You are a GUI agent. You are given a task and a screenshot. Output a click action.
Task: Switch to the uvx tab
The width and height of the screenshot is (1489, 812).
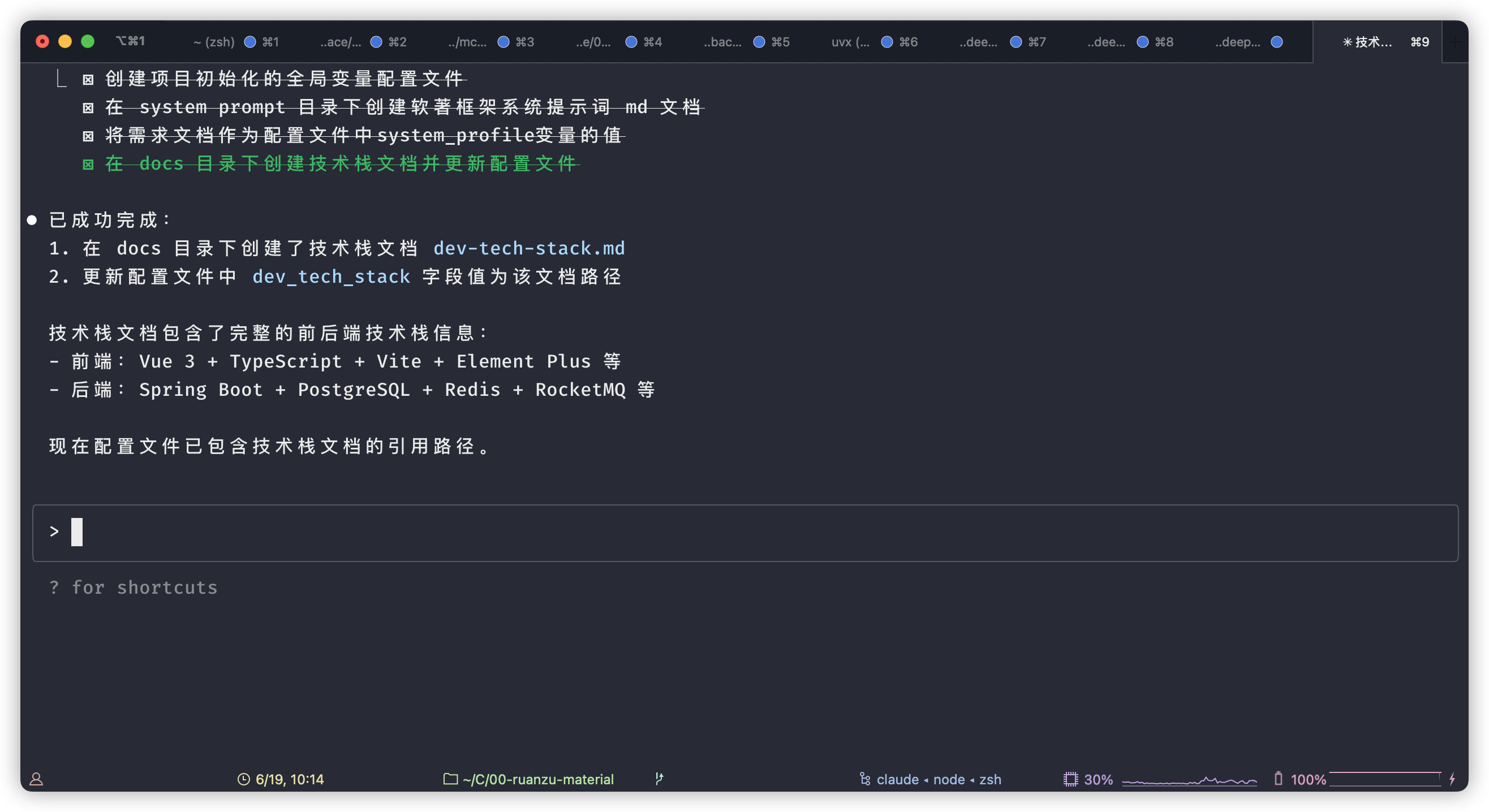click(850, 42)
